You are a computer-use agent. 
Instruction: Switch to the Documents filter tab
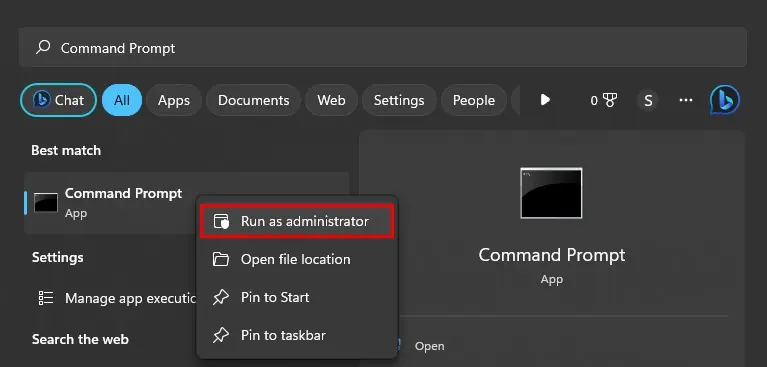(x=253, y=100)
